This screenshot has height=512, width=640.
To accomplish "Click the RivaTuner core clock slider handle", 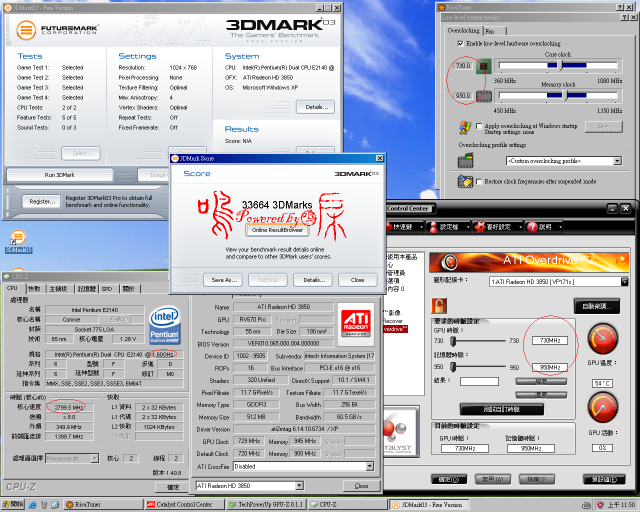I will [561, 65].
